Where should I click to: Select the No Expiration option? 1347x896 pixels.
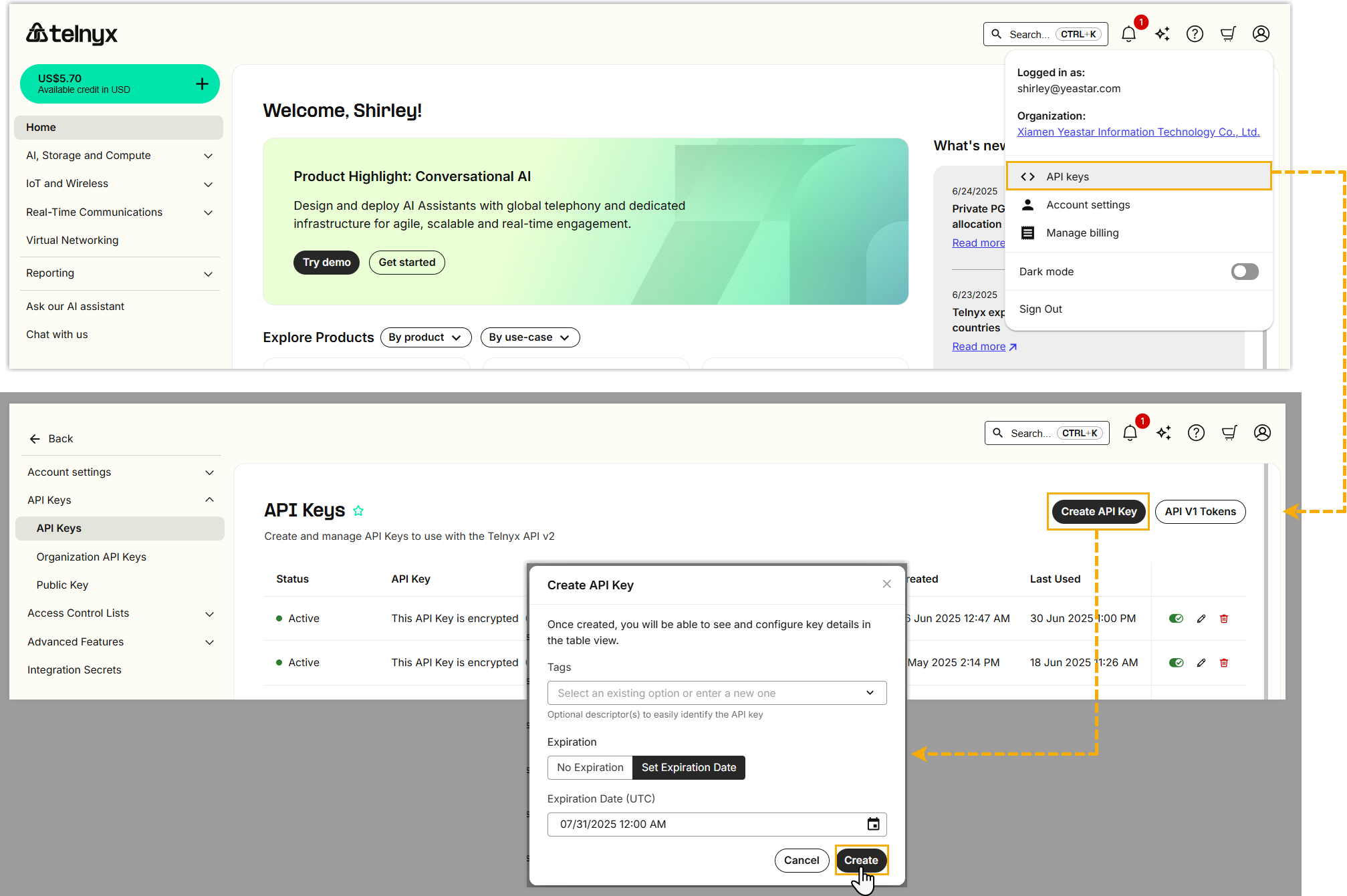point(590,767)
